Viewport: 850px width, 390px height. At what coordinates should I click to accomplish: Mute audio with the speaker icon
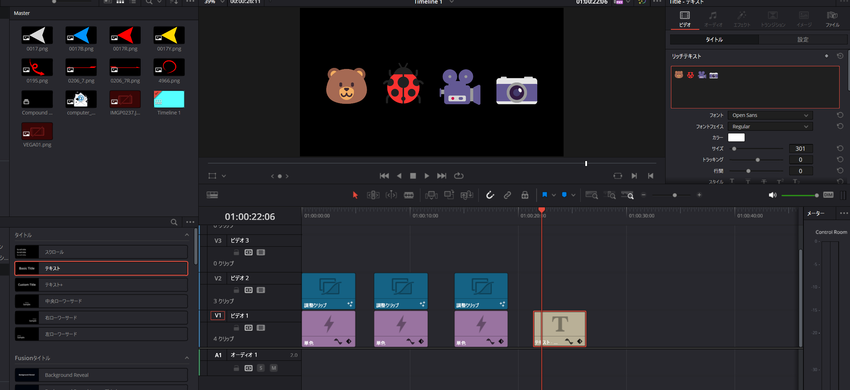click(x=772, y=195)
